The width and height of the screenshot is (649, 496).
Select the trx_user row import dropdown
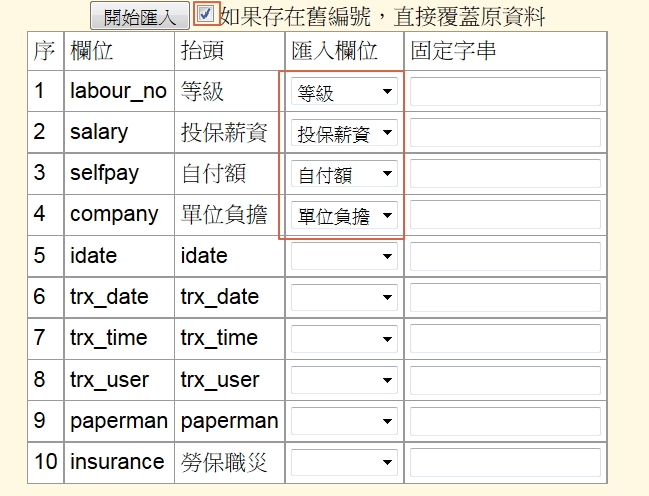click(x=345, y=381)
